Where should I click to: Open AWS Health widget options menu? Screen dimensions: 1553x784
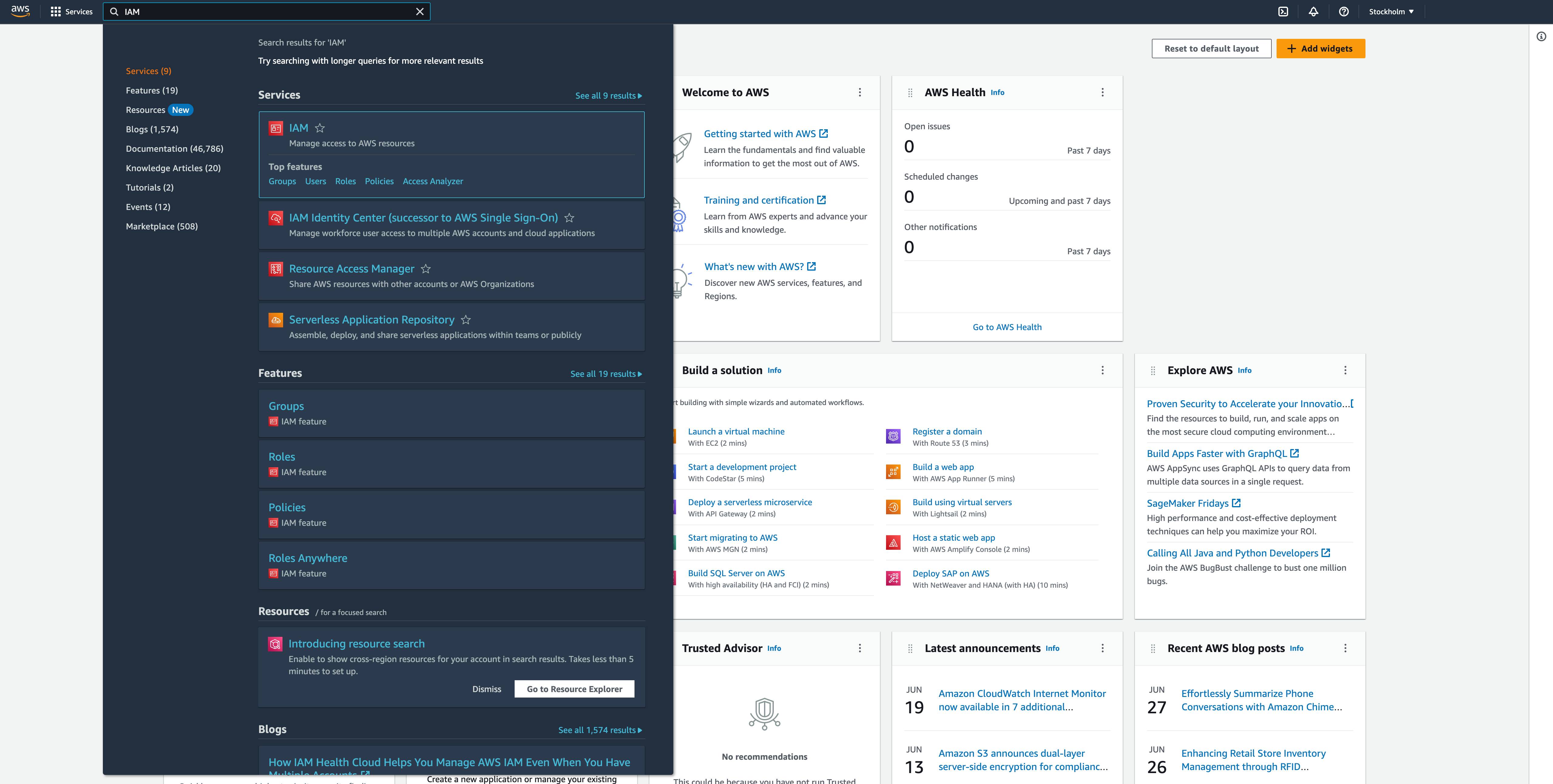click(x=1103, y=92)
